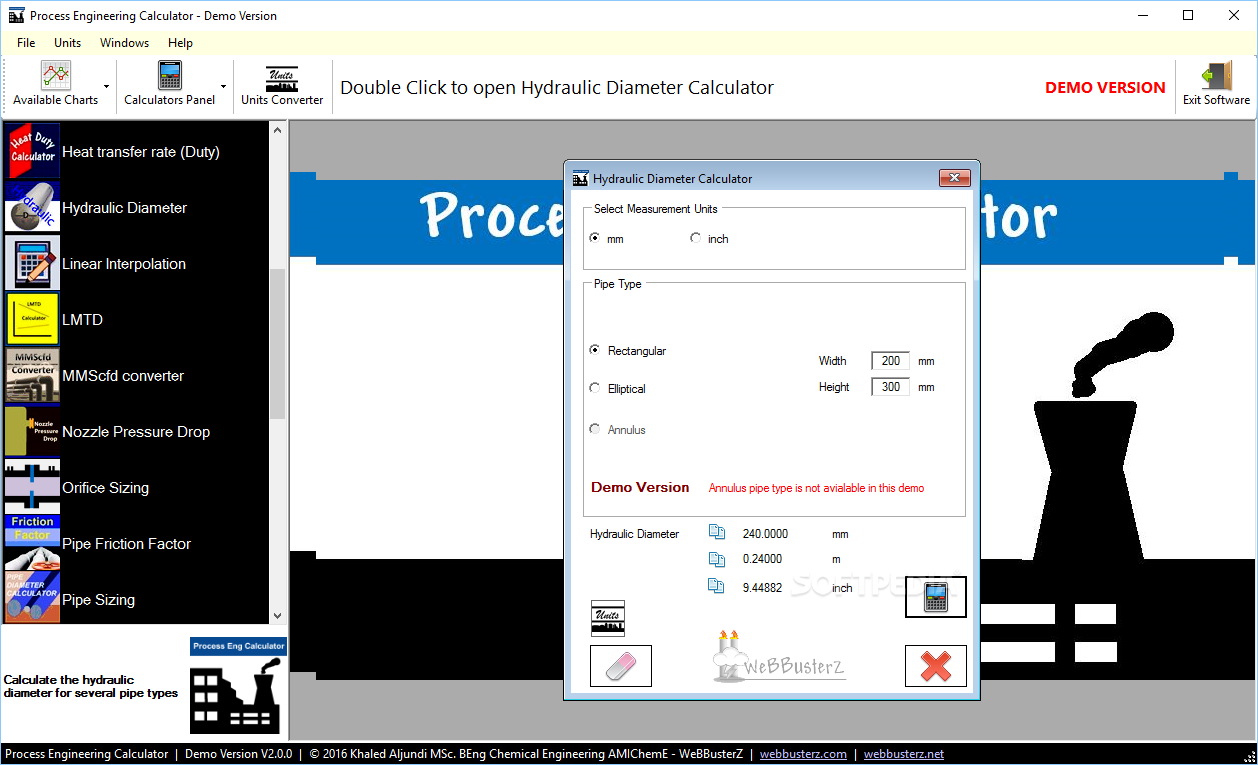Image resolution: width=1258 pixels, height=765 pixels.
Task: Select the MMScfd converter icon
Action: click(32, 375)
